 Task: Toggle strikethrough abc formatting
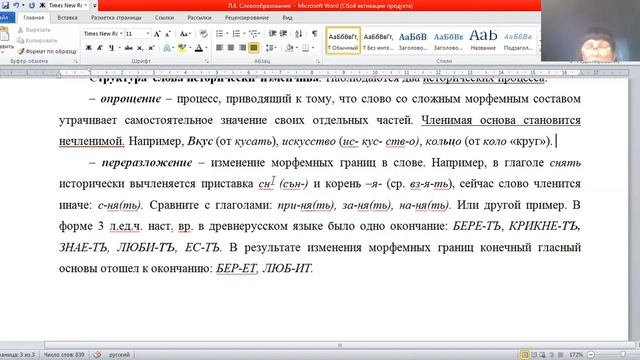coord(129,48)
